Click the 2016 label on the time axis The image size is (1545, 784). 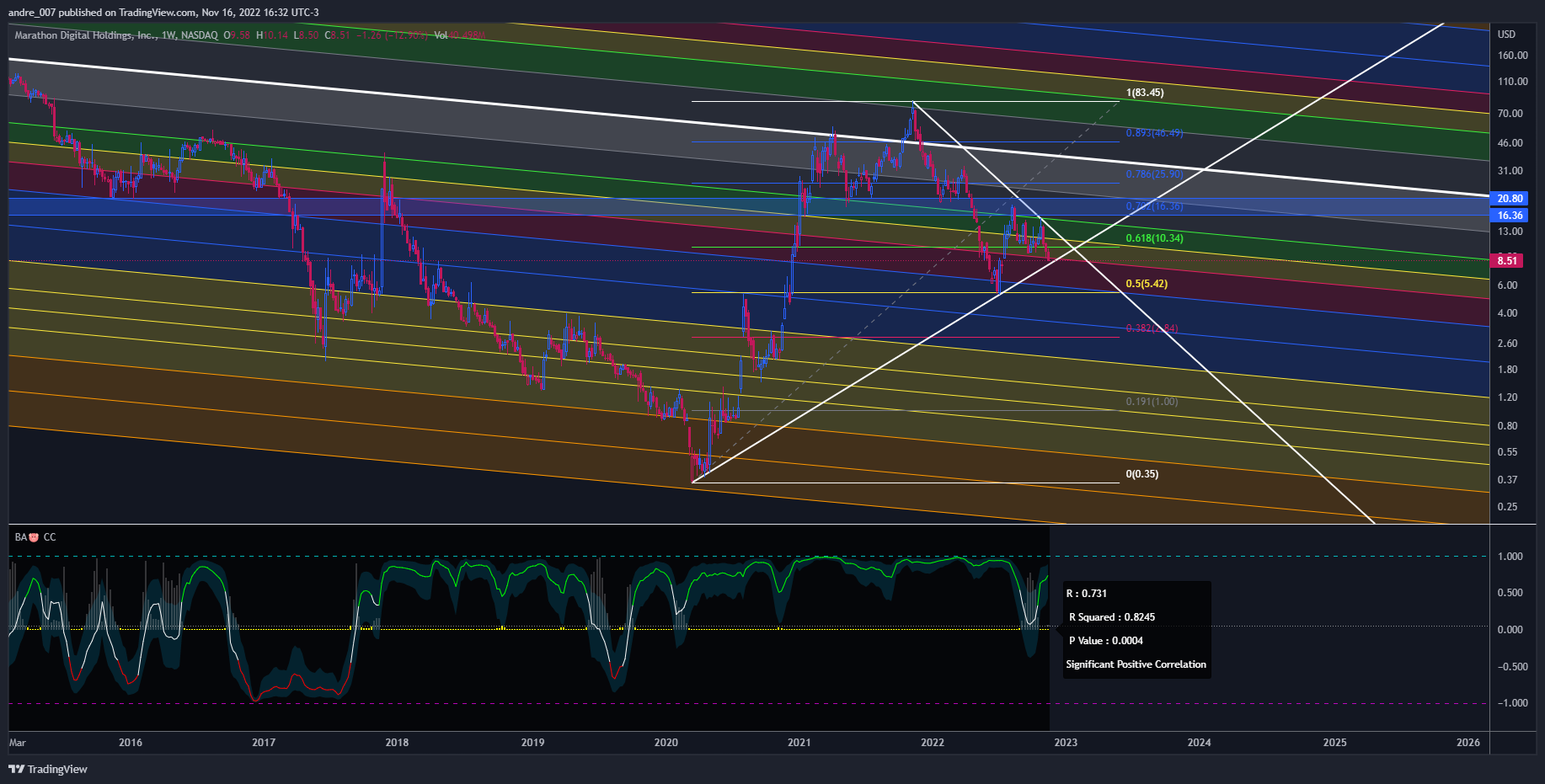coord(131,743)
